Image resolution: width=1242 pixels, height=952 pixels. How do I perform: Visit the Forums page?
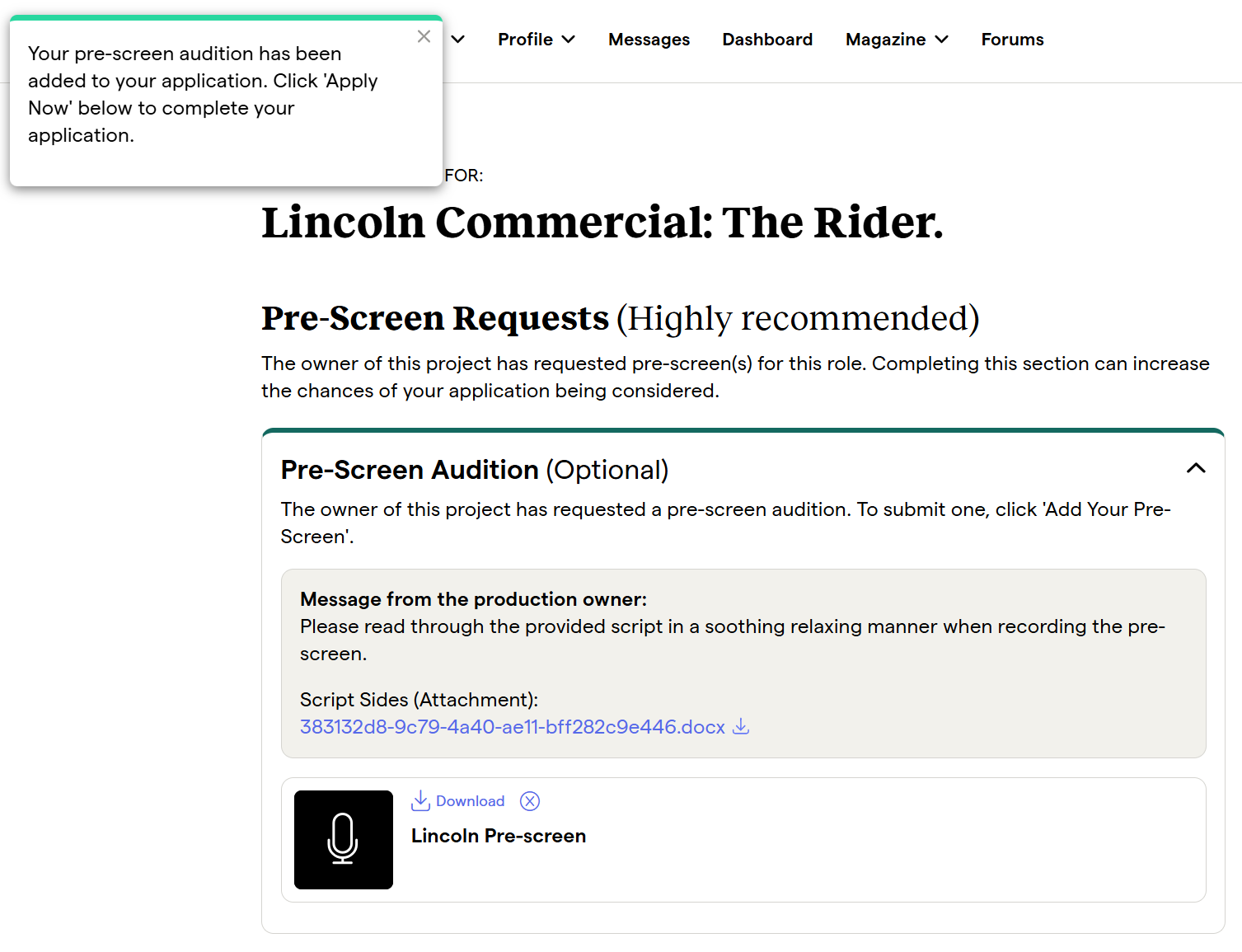[1012, 40]
